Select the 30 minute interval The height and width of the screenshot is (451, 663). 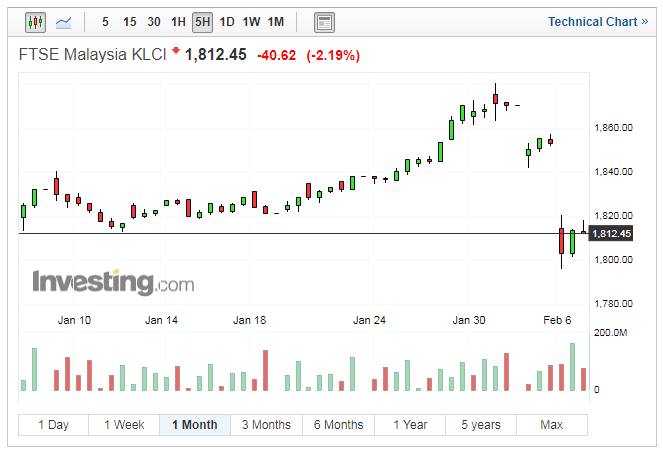(x=154, y=22)
